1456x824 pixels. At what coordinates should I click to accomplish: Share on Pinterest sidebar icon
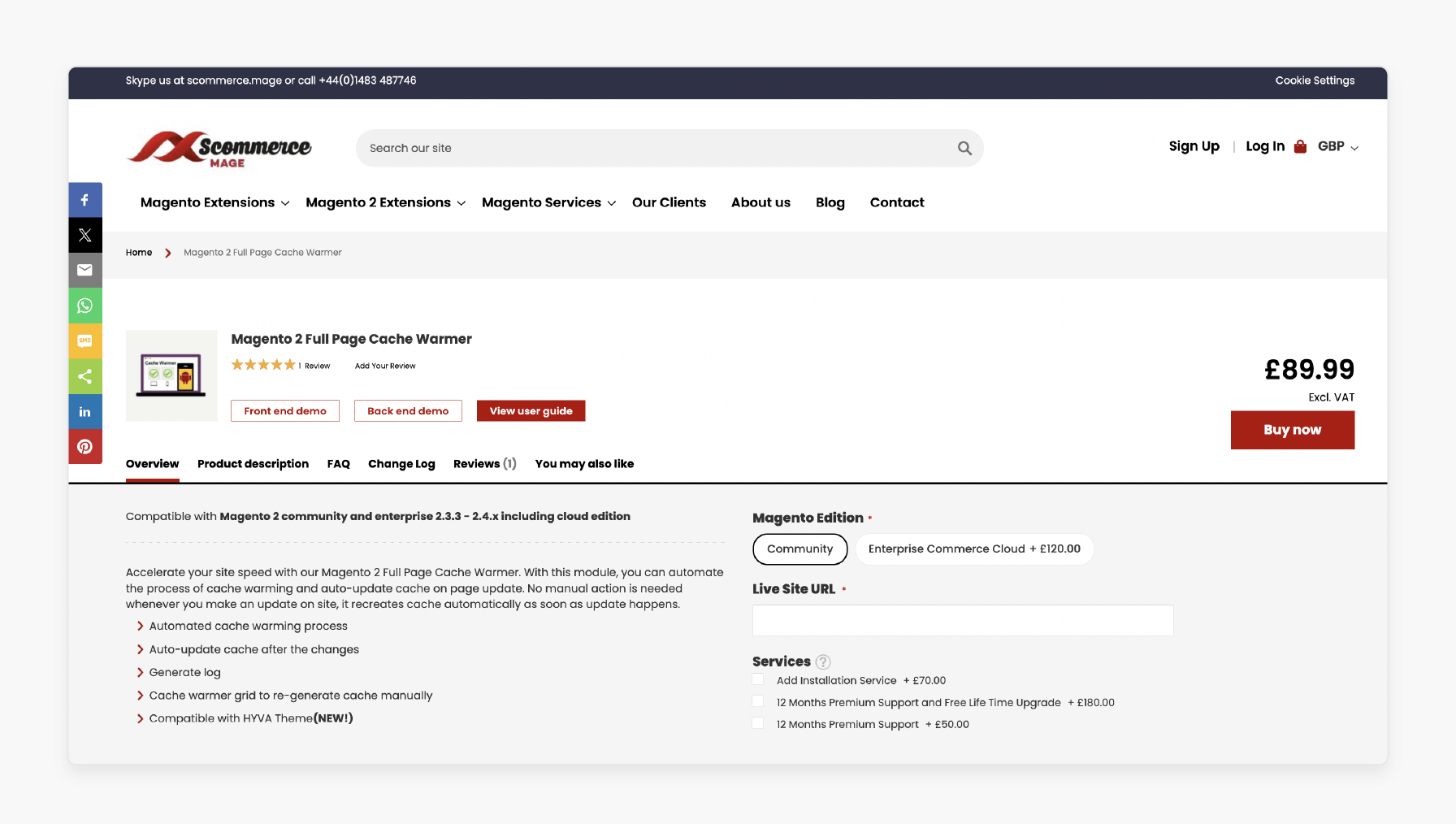[x=84, y=447]
